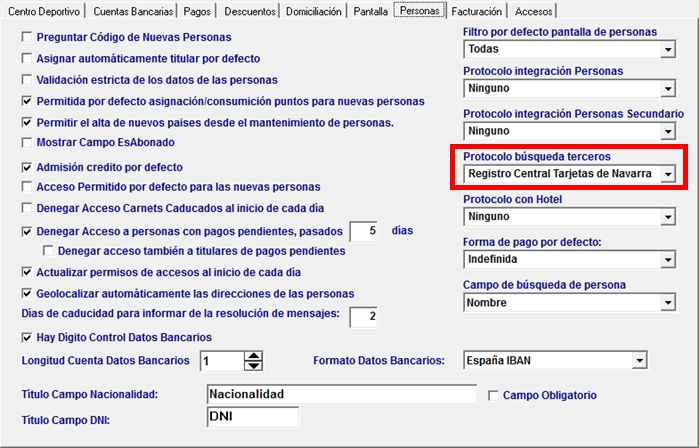Open the Cuentas Bancarias tab
Viewport: 699px width, 448px height.
click(x=132, y=11)
